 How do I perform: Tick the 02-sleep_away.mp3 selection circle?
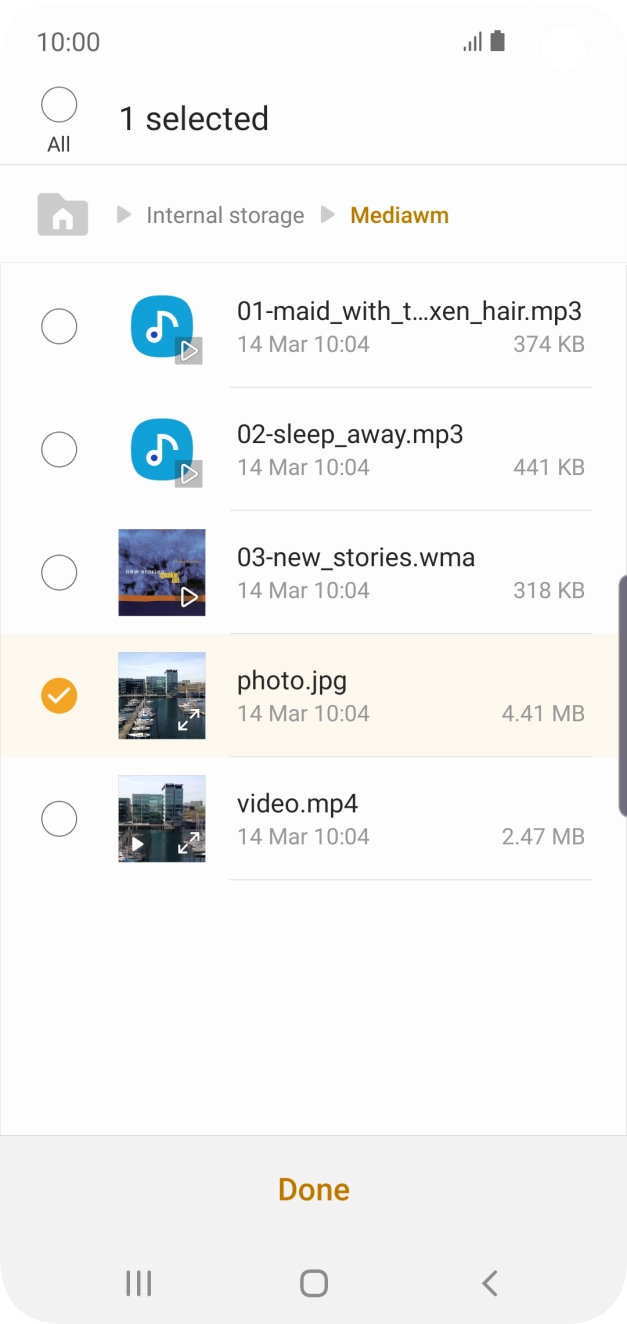click(x=59, y=450)
